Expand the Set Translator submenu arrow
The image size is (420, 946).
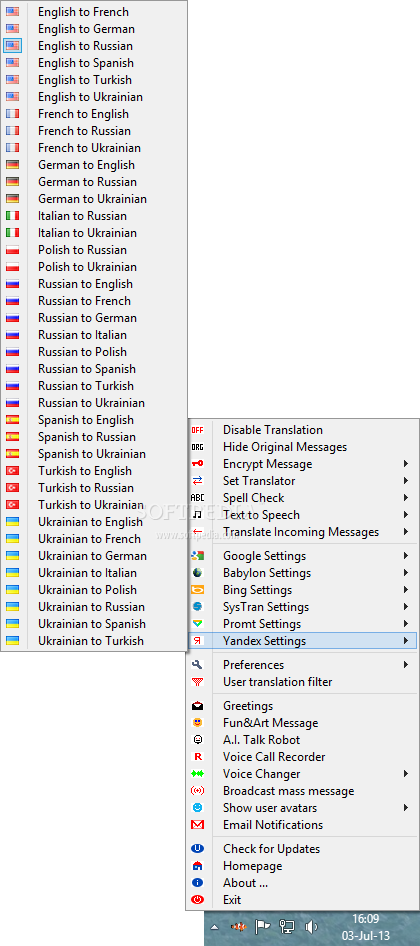(x=407, y=481)
